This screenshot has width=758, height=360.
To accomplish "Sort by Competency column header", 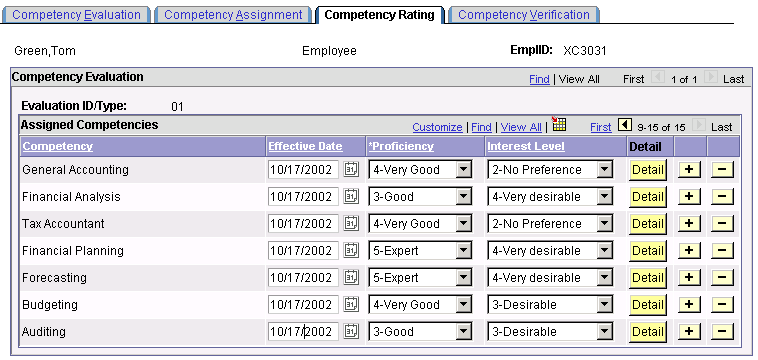I will pyautogui.click(x=58, y=146).
